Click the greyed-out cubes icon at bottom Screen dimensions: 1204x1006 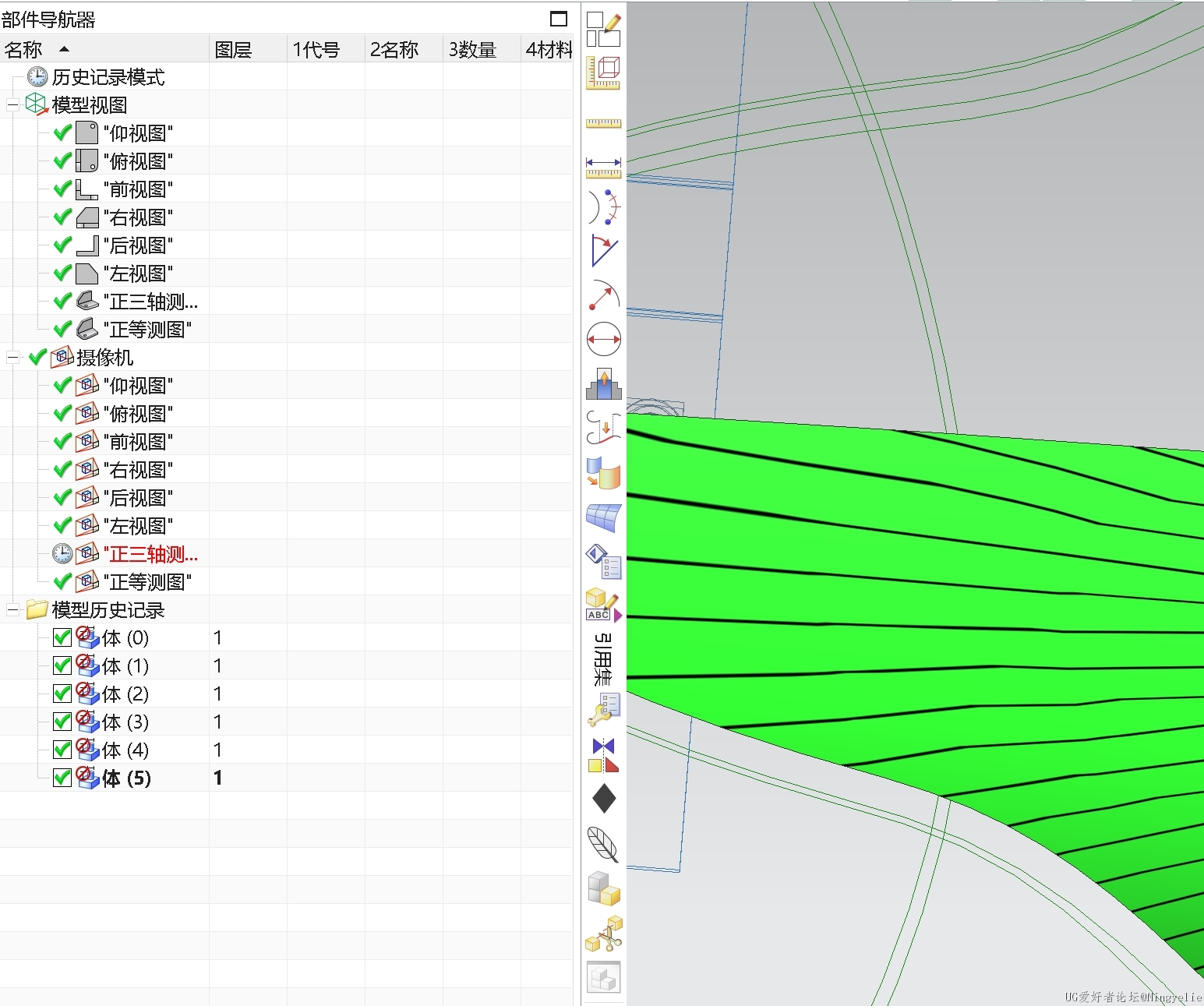coord(603,978)
